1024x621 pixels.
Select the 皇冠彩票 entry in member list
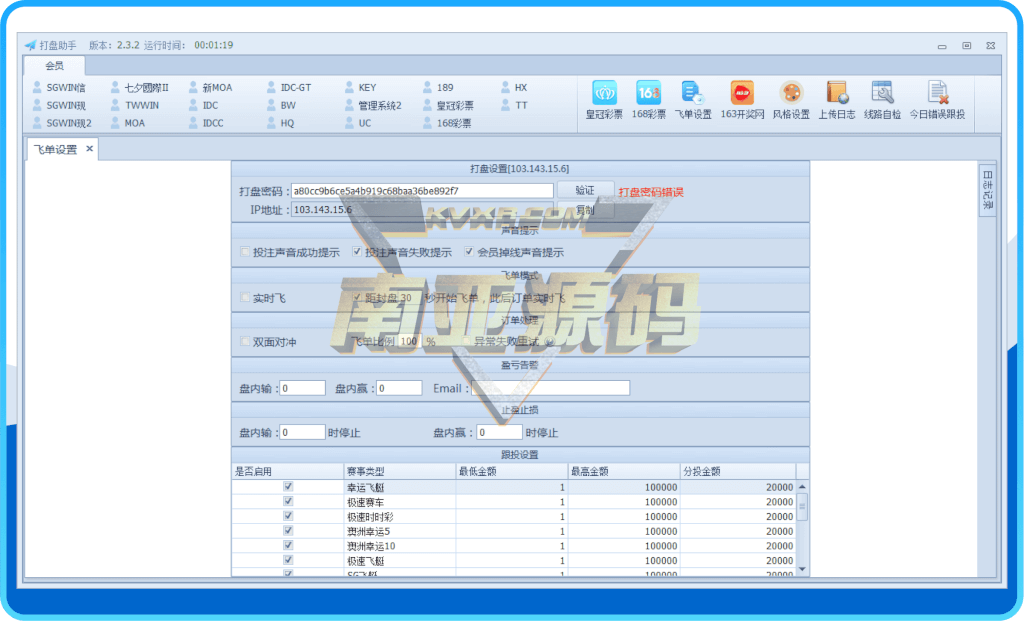pyautogui.click(x=448, y=105)
